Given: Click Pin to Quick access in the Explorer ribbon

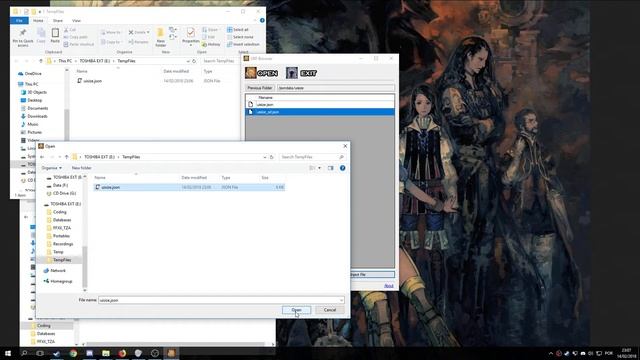Looking at the screenshot, I should pyautogui.click(x=23, y=37).
